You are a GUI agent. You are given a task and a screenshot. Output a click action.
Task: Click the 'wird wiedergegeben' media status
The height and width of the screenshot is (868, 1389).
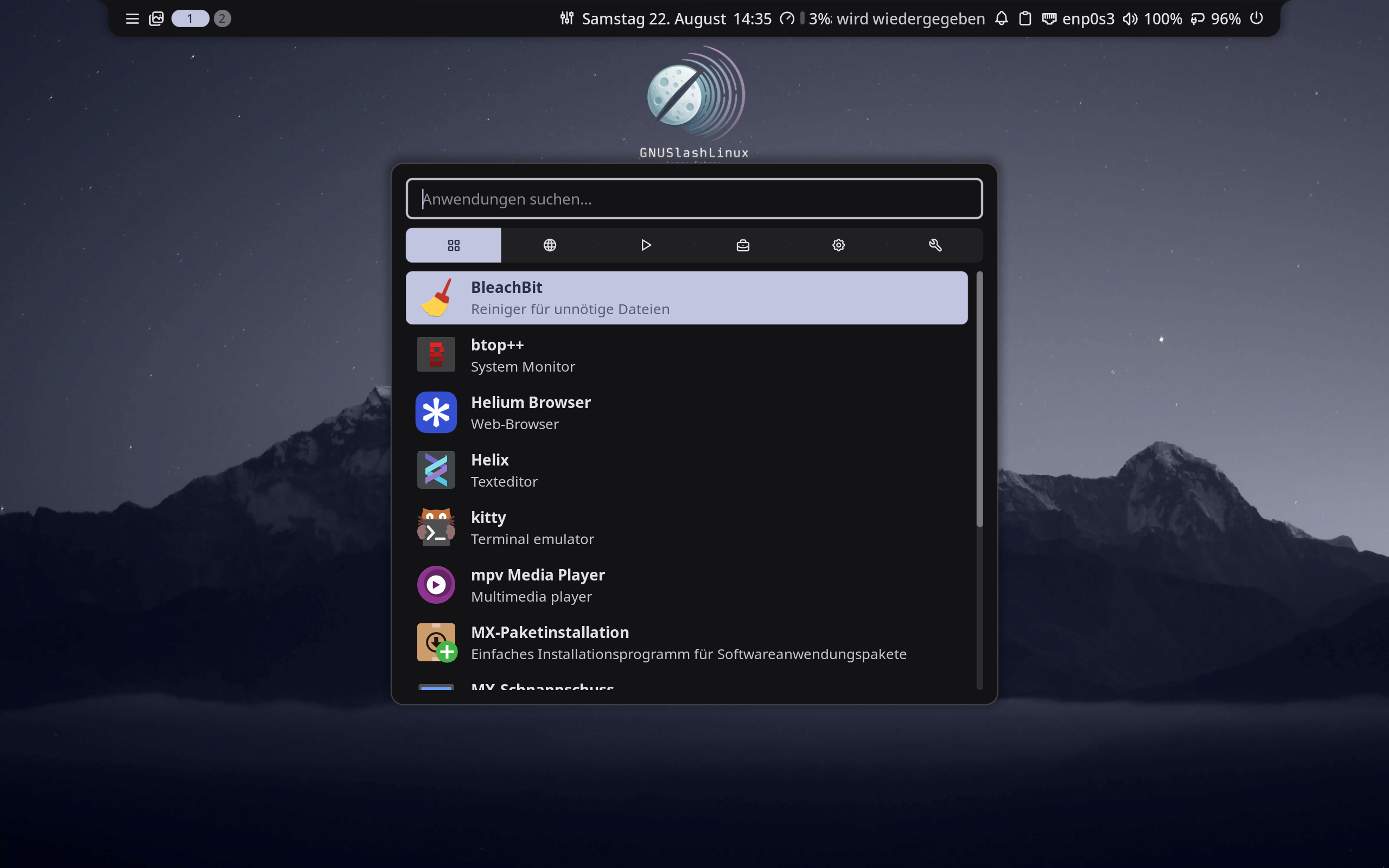click(x=910, y=19)
